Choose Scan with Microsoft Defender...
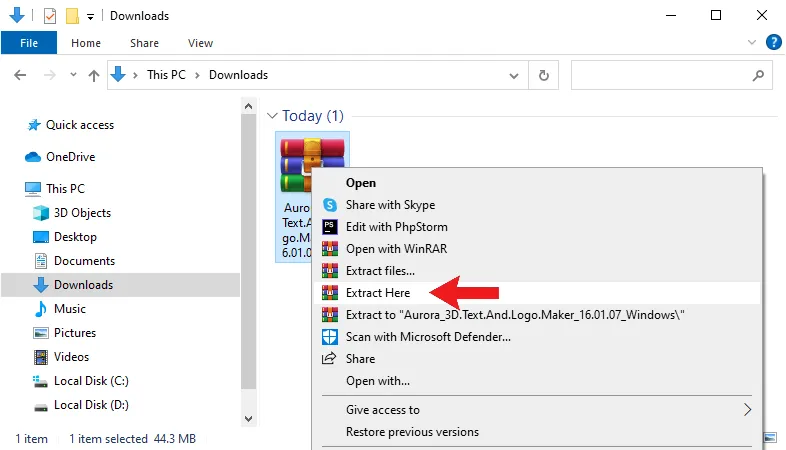The image size is (786, 450). pyautogui.click(x=537, y=337)
